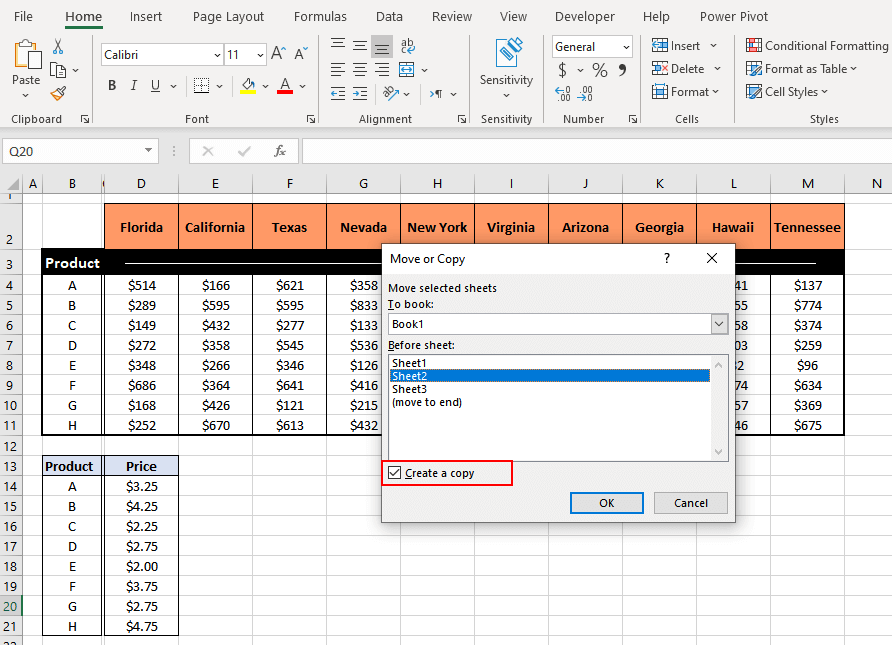Open the Number Format dropdown
The height and width of the screenshot is (645, 892).
628,46
